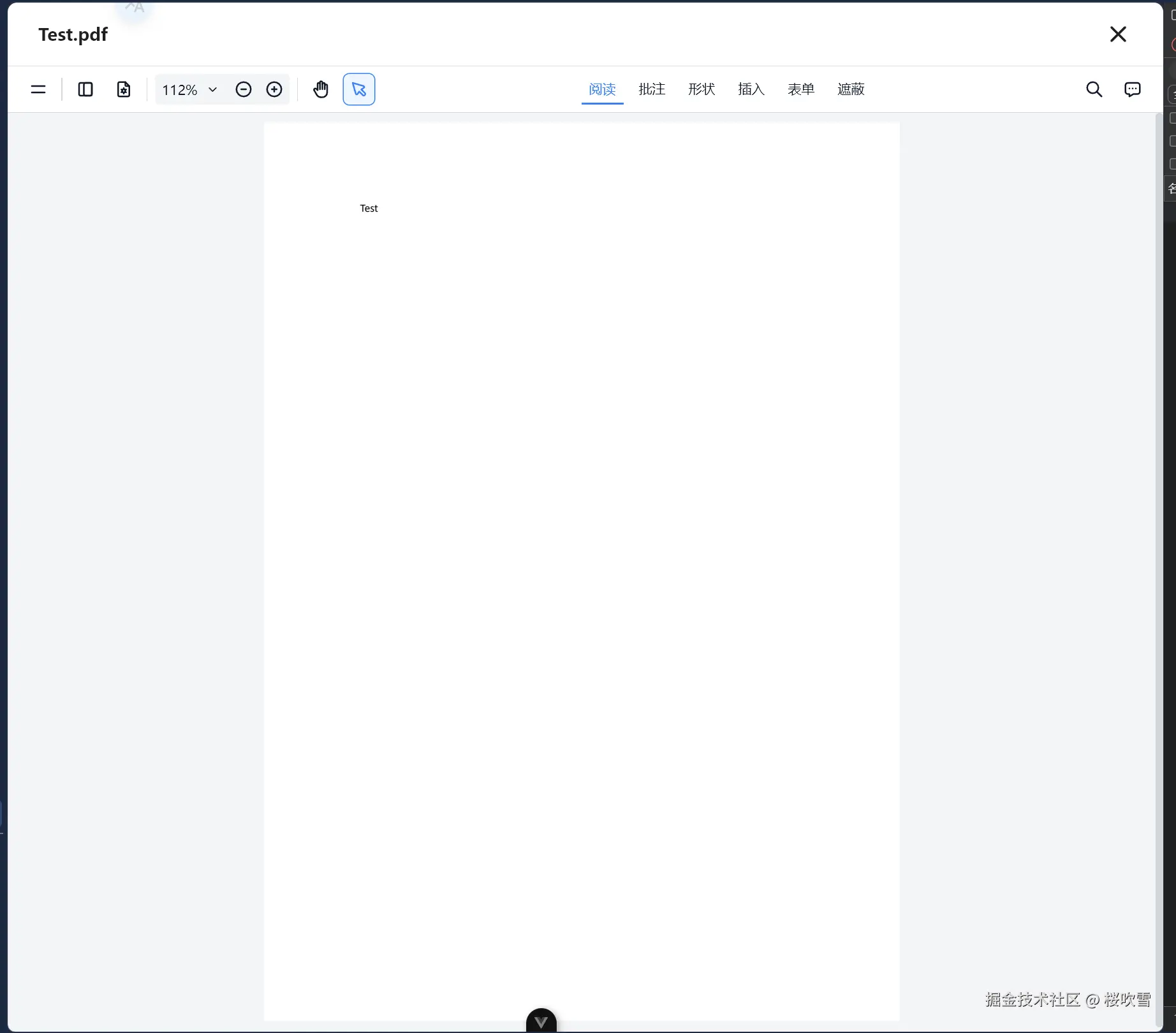The width and height of the screenshot is (1176, 1033).
Task: Open the 插入 insert option
Action: [x=751, y=89]
